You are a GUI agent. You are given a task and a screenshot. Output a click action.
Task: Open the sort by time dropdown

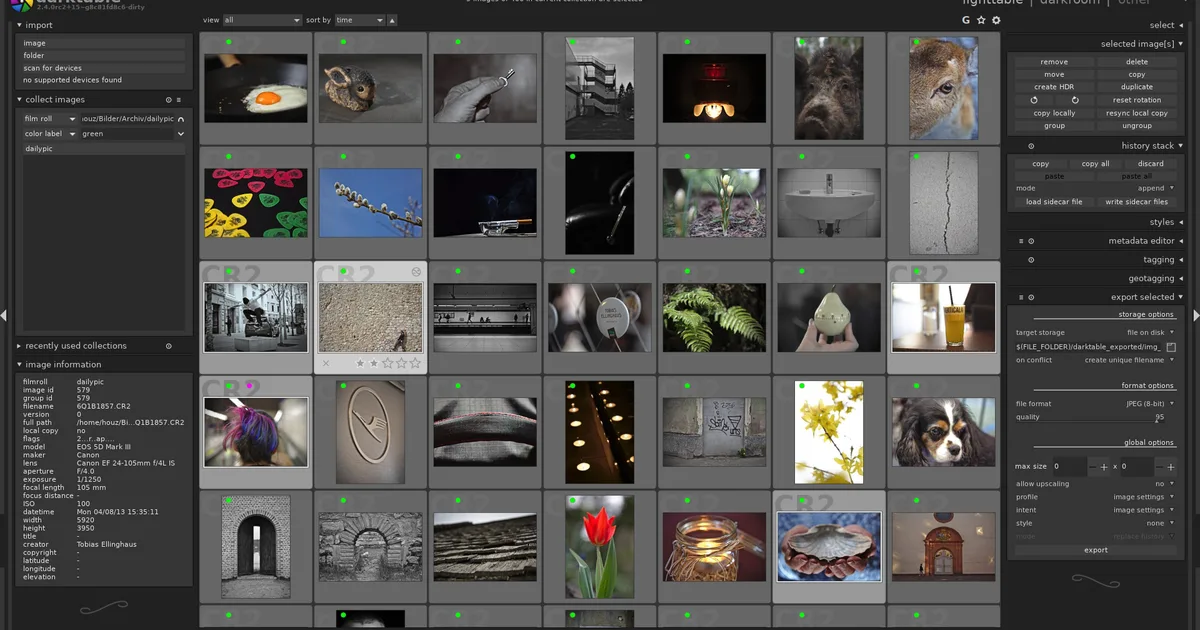click(359, 20)
